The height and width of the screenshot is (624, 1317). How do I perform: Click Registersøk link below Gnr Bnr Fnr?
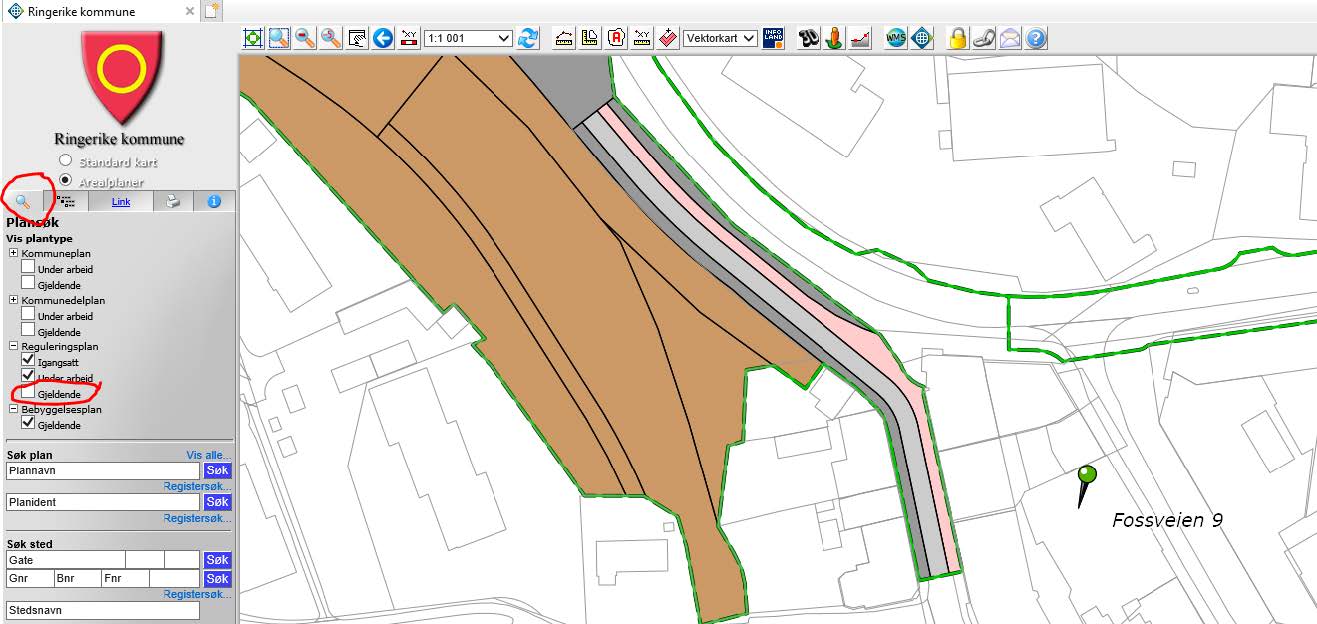pyautogui.click(x=197, y=595)
